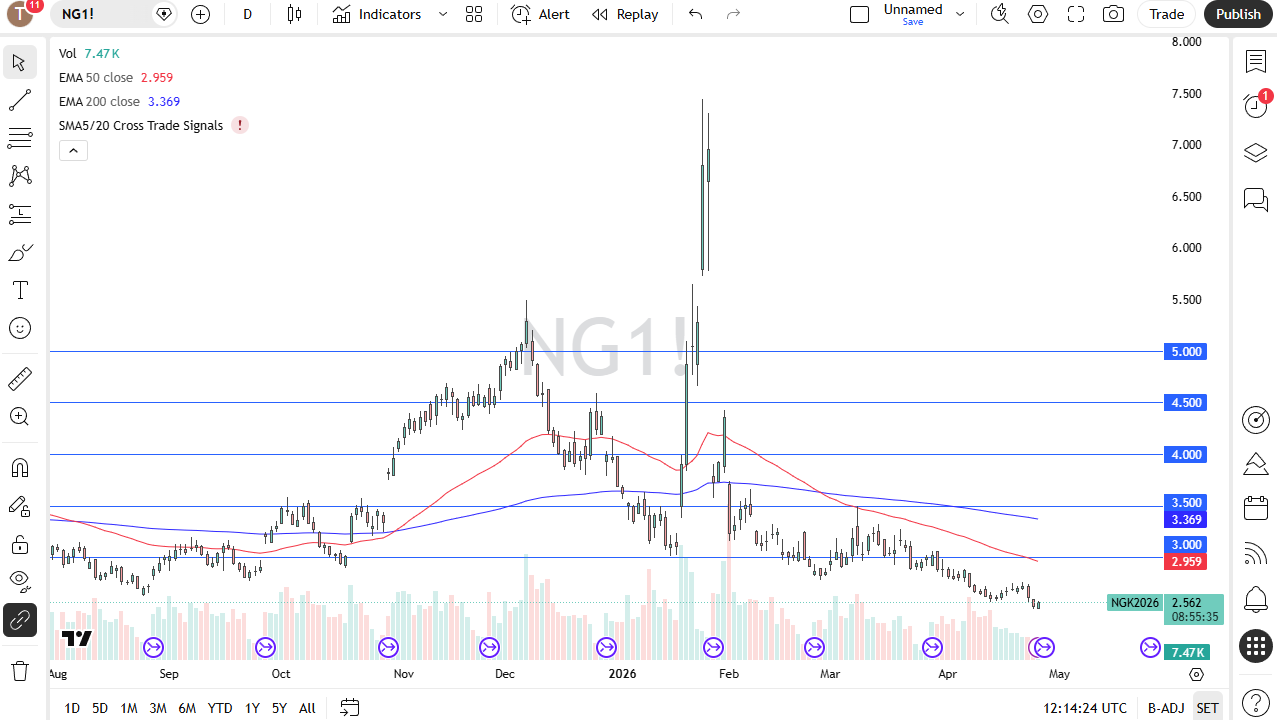Remove objects with the trash icon
This screenshot has width=1277, height=720.
[x=19, y=670]
